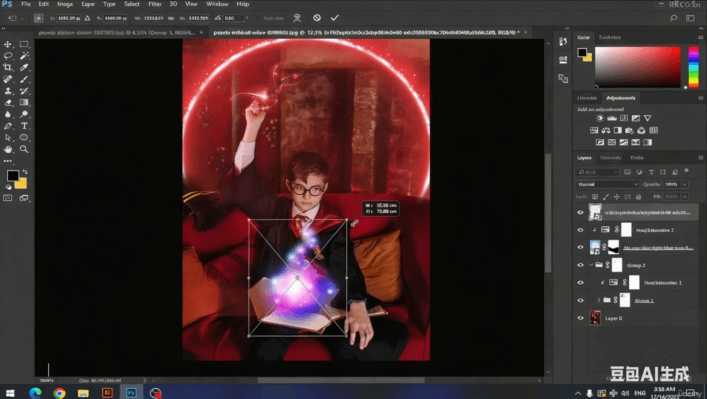Select the Lasso tool
Screen dimensions: 707x399
(8, 56)
